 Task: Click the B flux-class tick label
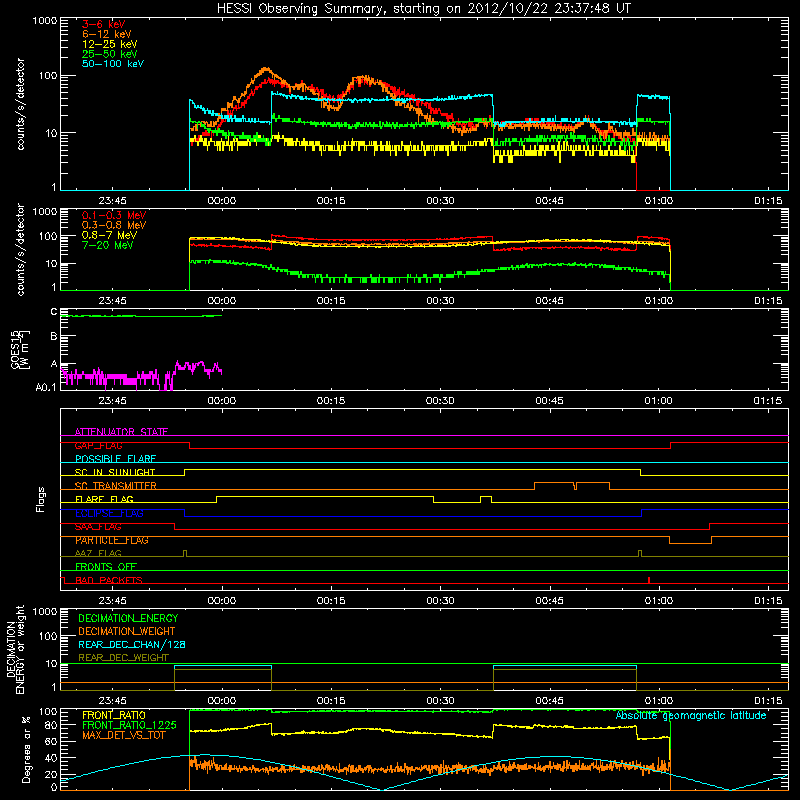coord(54,336)
